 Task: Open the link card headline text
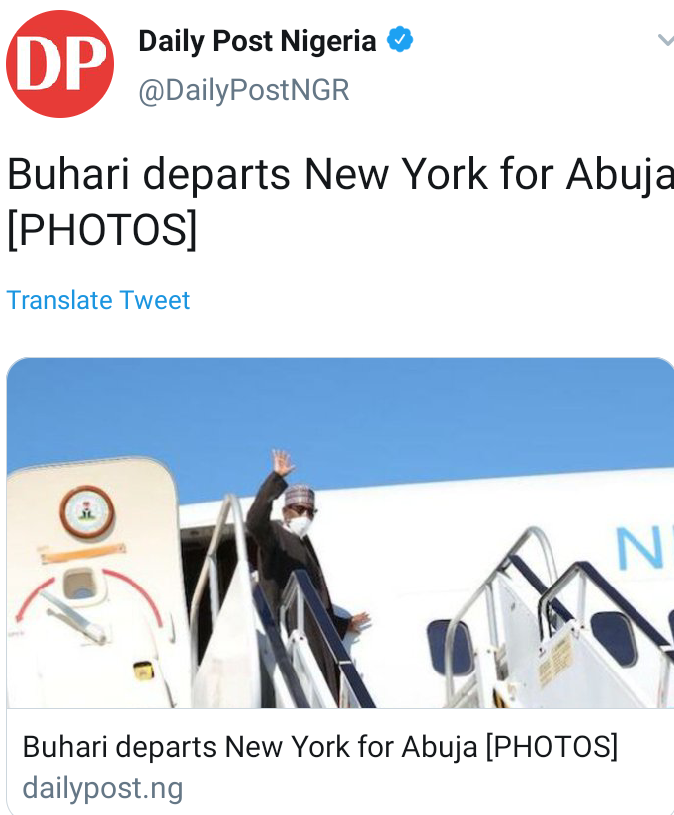point(320,747)
